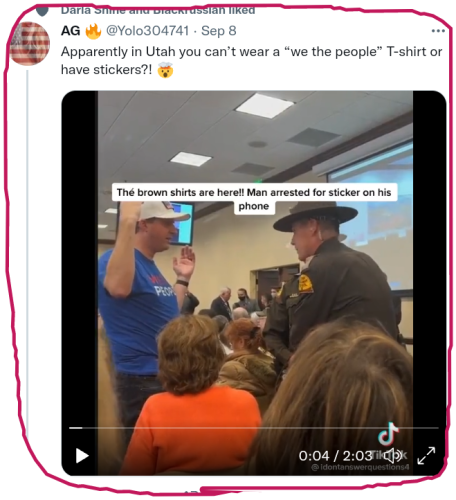
Task: Mute the video with the speaker icon
Action: pos(393,455)
